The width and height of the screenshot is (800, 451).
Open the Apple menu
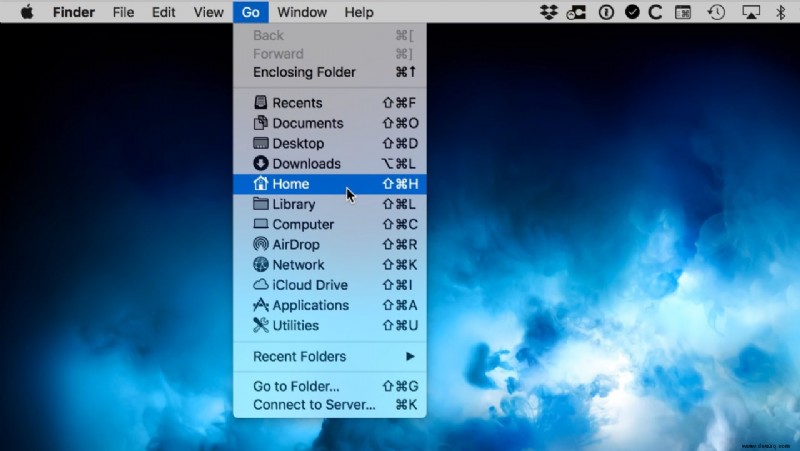pyautogui.click(x=27, y=12)
